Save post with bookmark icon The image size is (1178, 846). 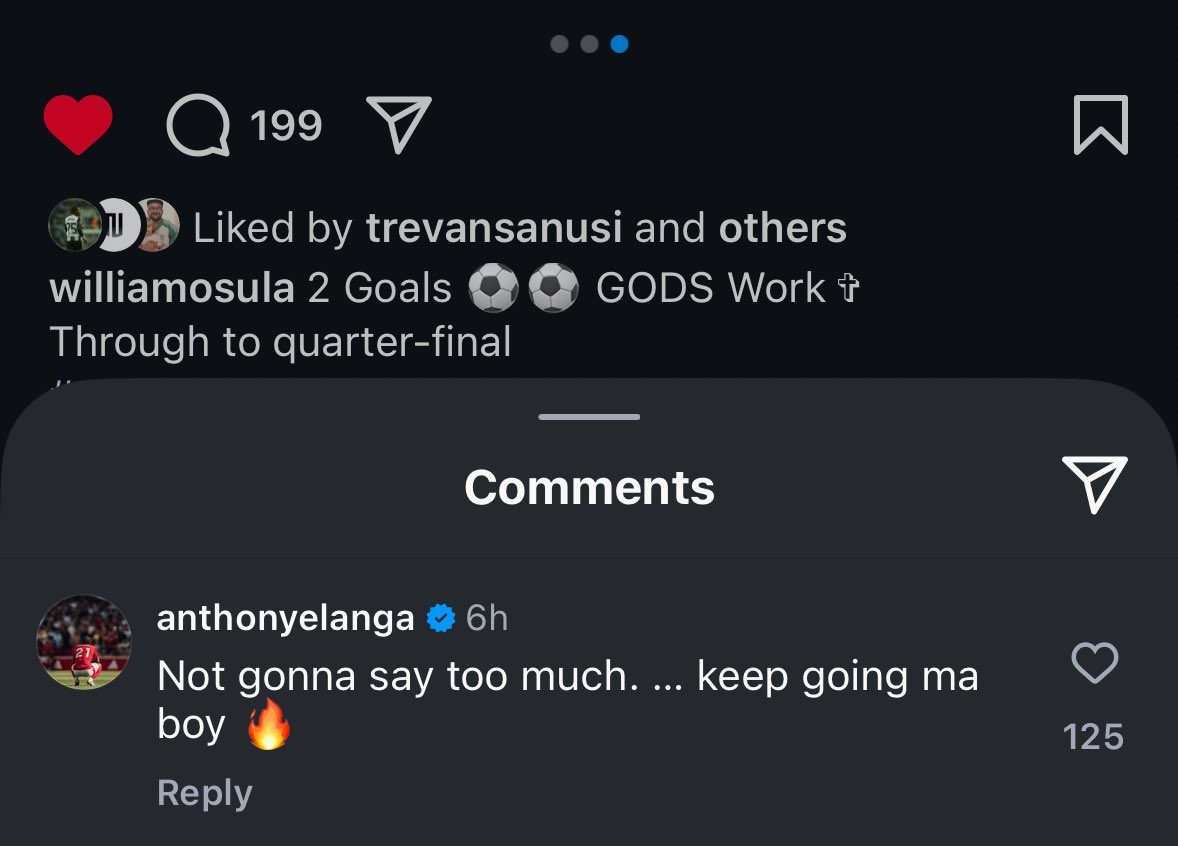coord(1101,125)
